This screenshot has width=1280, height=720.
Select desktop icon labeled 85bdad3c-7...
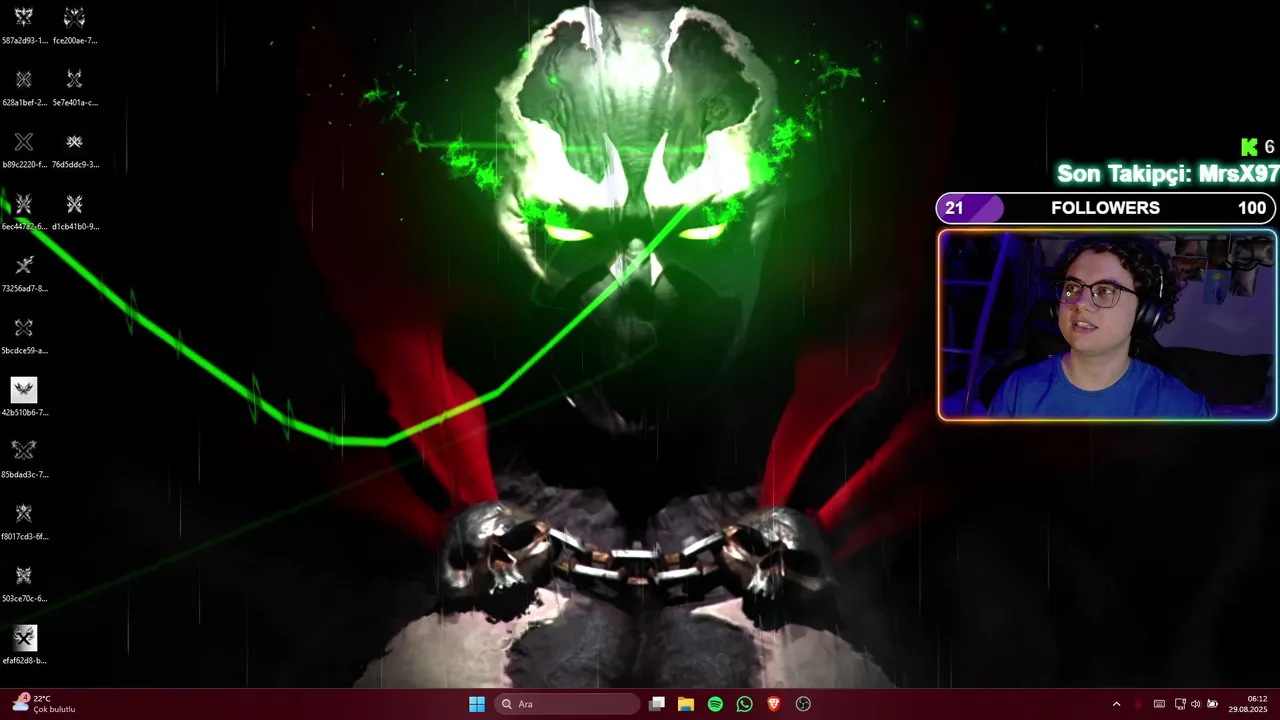[x=24, y=459]
